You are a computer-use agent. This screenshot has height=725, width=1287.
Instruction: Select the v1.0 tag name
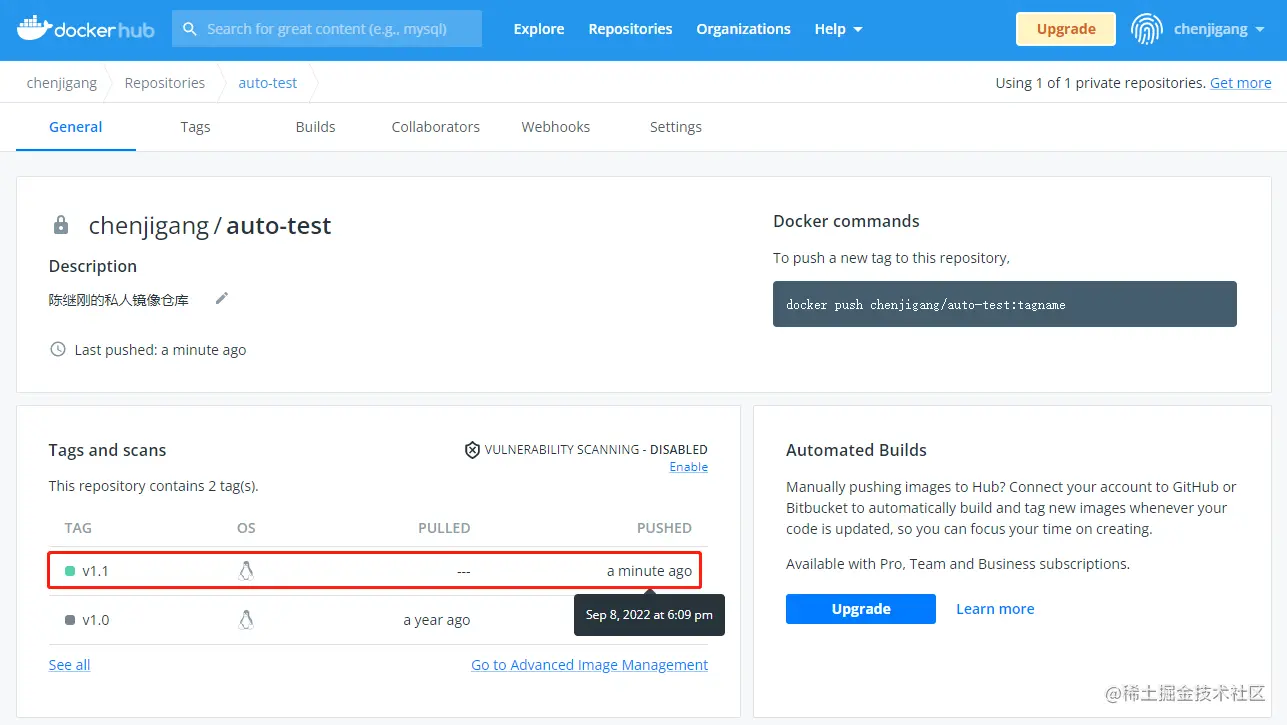pos(95,620)
